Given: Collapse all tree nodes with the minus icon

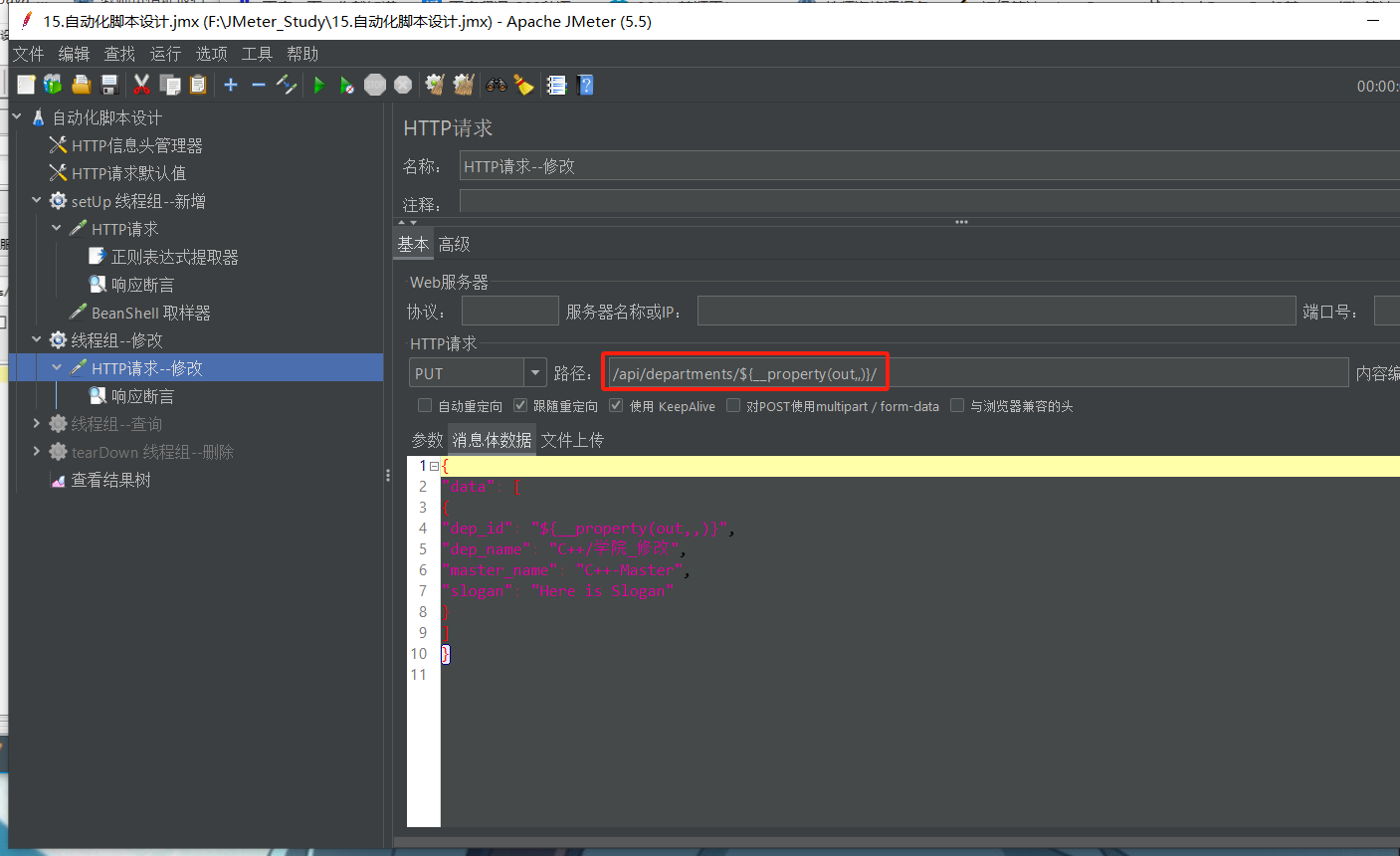Looking at the screenshot, I should pyautogui.click(x=259, y=85).
